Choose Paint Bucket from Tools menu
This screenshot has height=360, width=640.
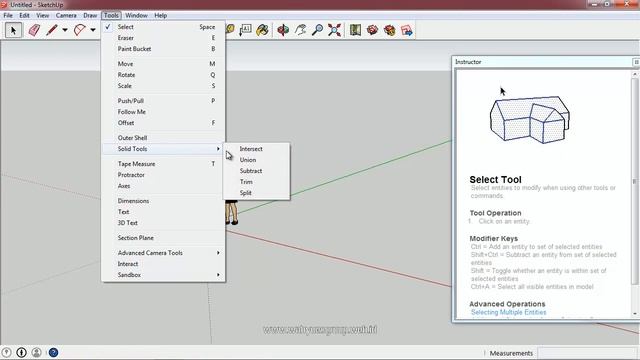tap(163, 49)
